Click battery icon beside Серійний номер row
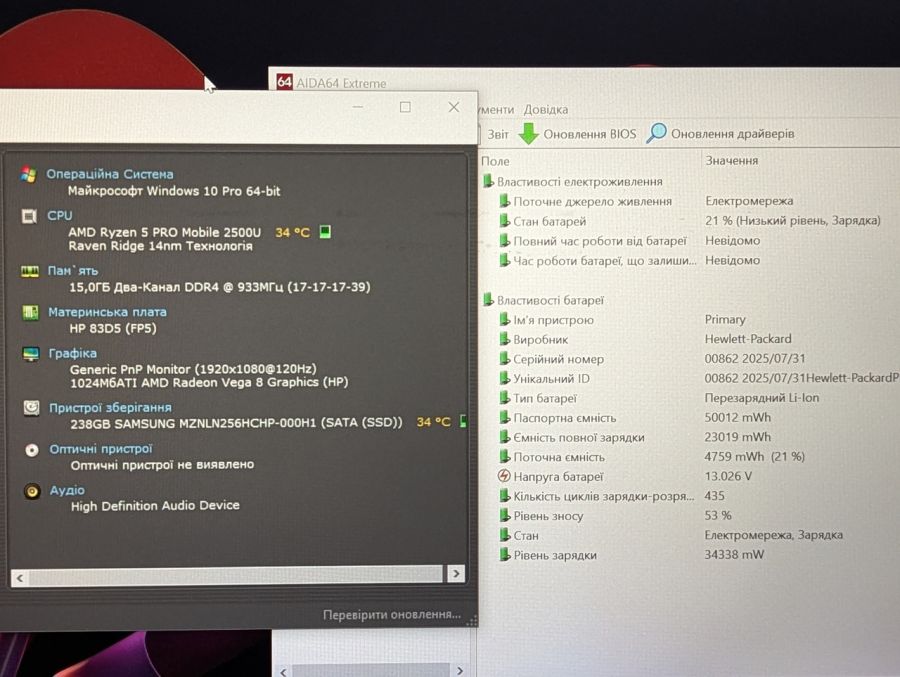The image size is (900, 677). tap(505, 358)
